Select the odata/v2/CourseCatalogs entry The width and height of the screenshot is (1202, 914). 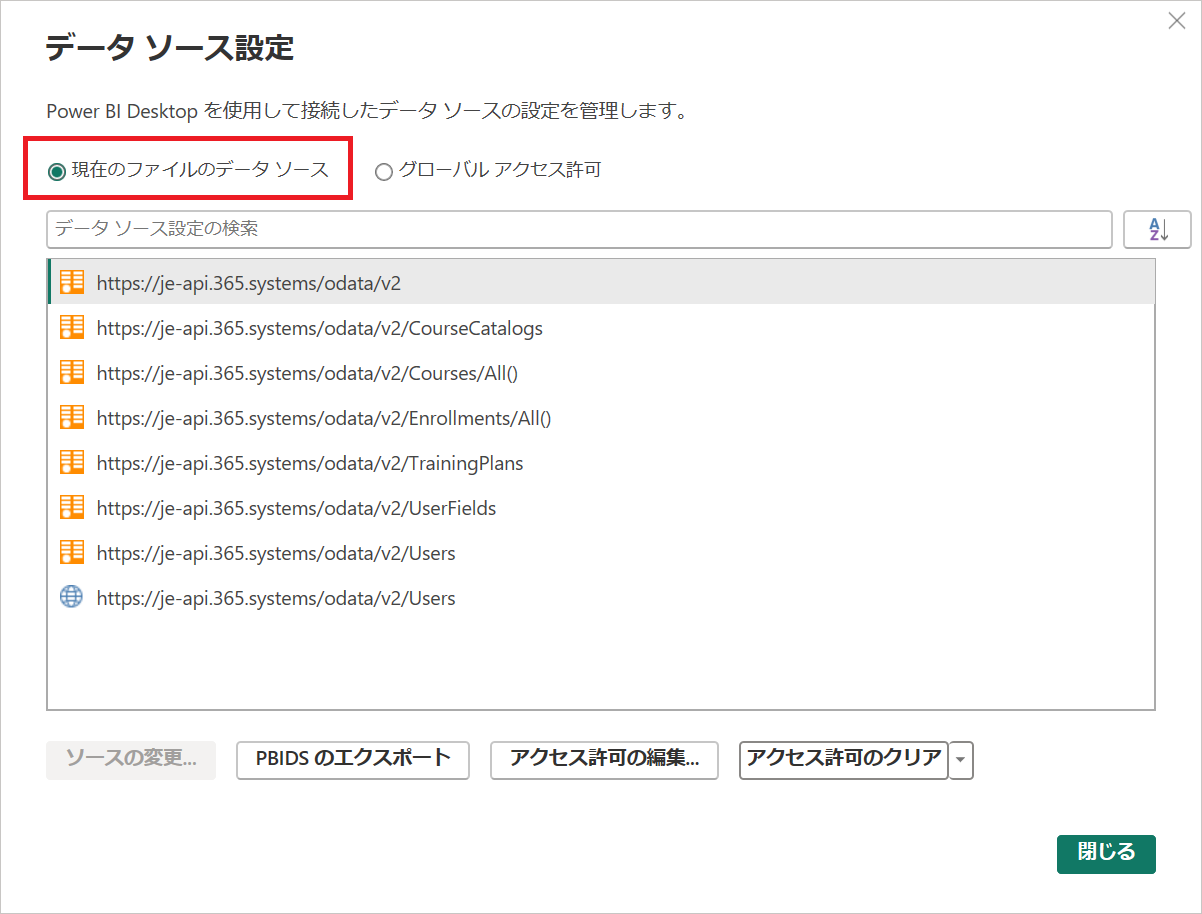pos(601,327)
